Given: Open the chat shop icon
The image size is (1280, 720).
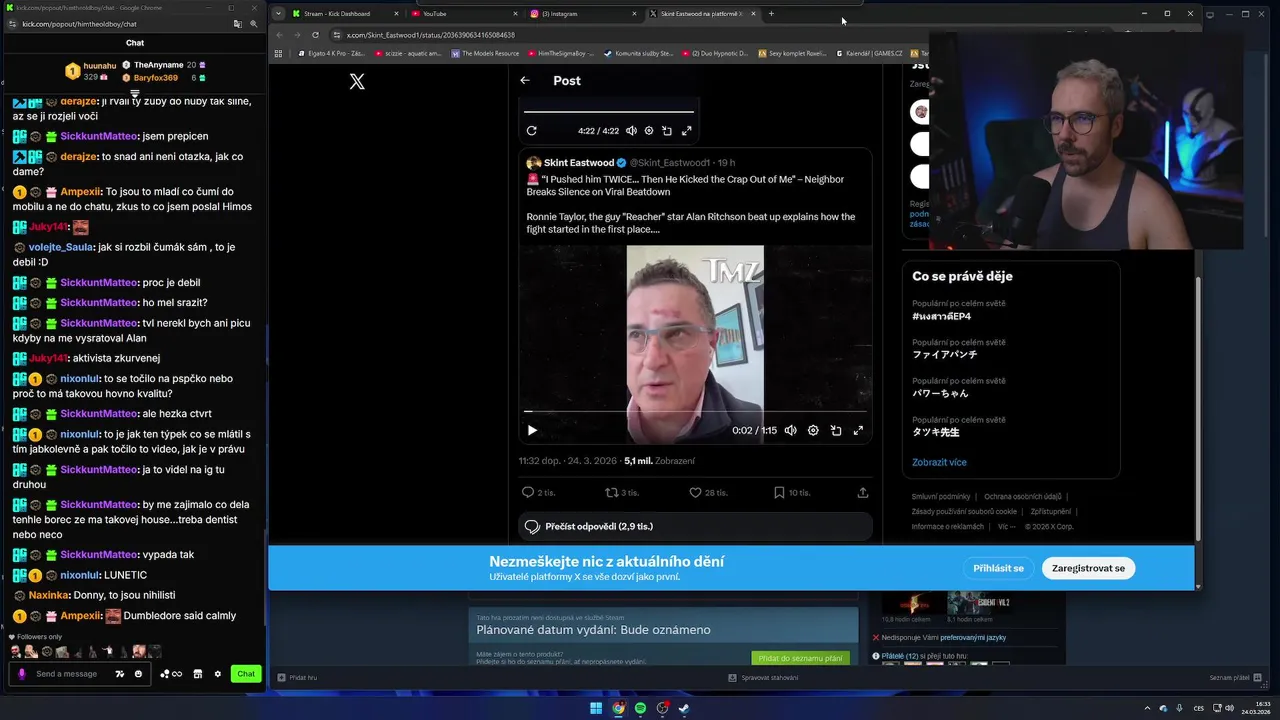Looking at the screenshot, I should pyautogui.click(x=197, y=674).
